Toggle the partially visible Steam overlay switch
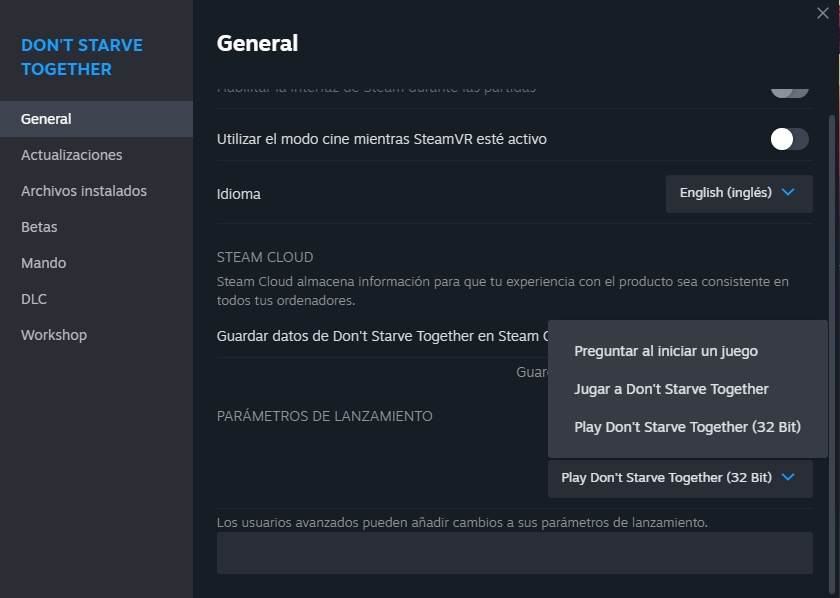Image resolution: width=840 pixels, height=598 pixels. coord(789,90)
